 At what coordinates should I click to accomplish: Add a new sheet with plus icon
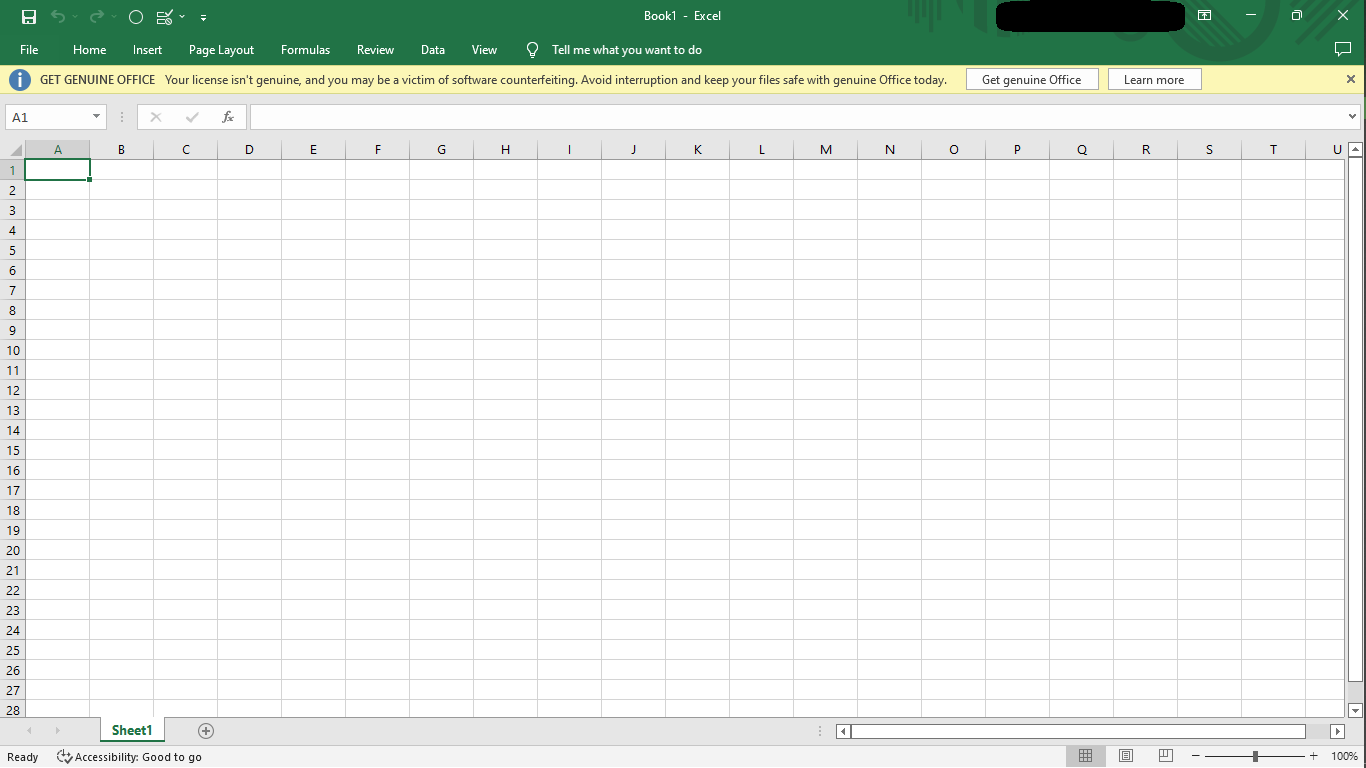pyautogui.click(x=206, y=731)
